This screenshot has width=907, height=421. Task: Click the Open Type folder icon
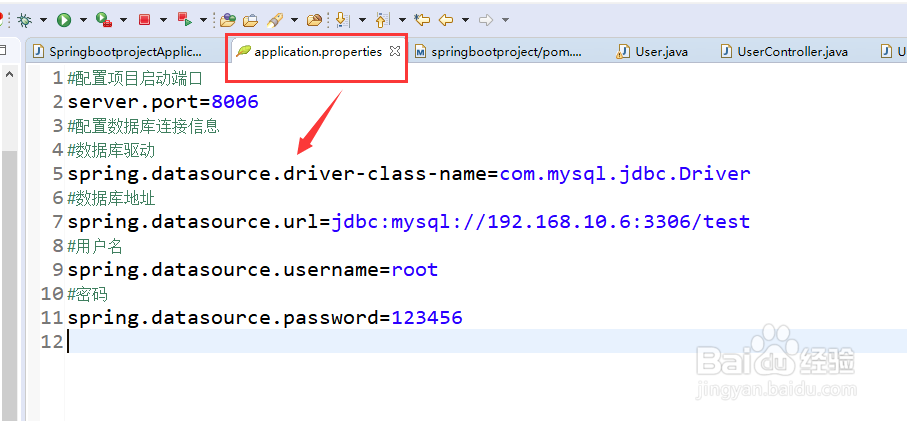[x=228, y=20]
